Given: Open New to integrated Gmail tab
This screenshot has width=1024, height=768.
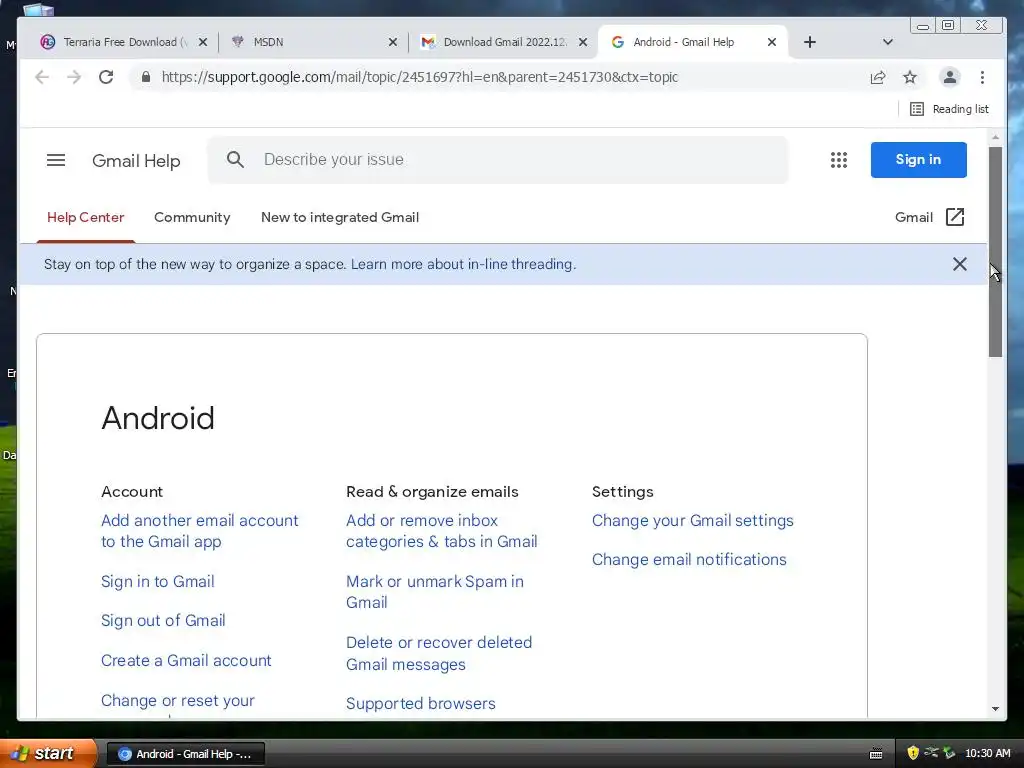Looking at the screenshot, I should coord(340,217).
